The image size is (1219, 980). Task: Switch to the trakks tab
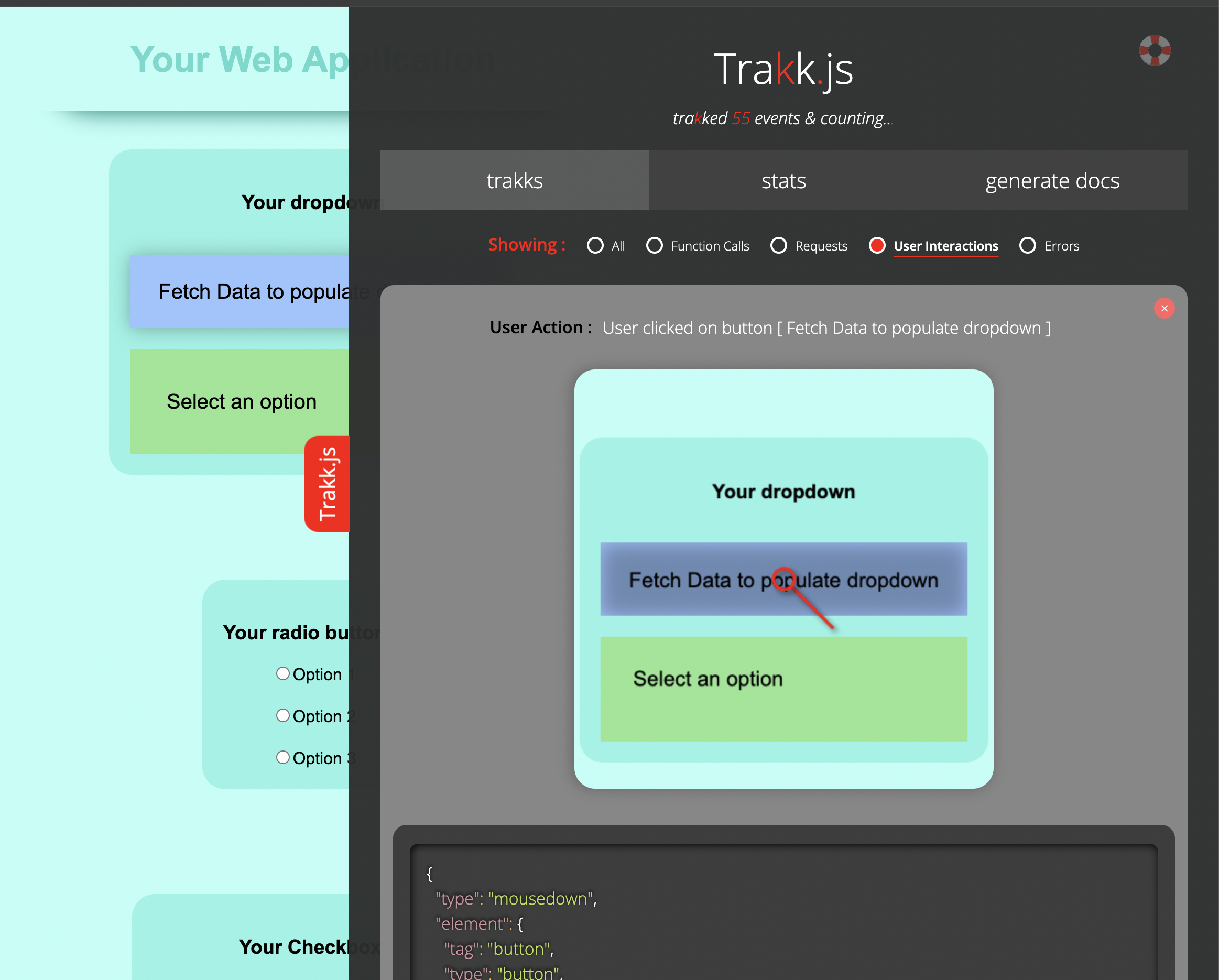point(514,180)
